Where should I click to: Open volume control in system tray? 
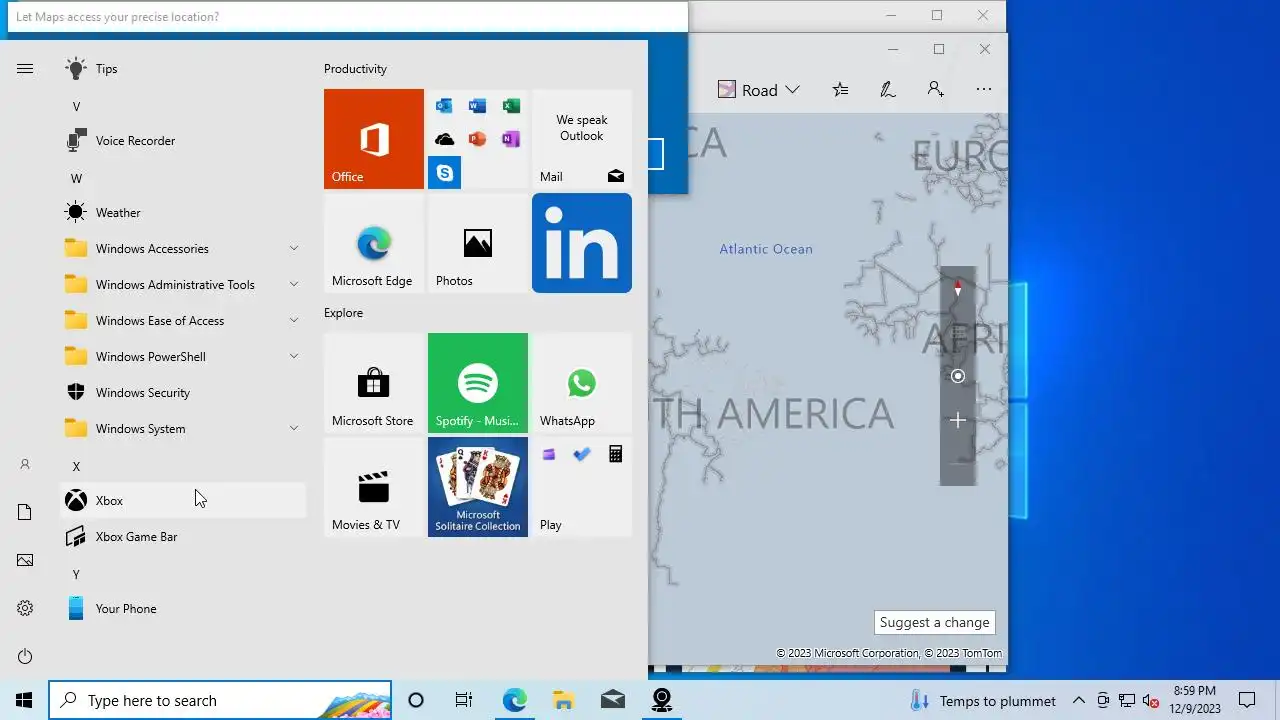1150,700
